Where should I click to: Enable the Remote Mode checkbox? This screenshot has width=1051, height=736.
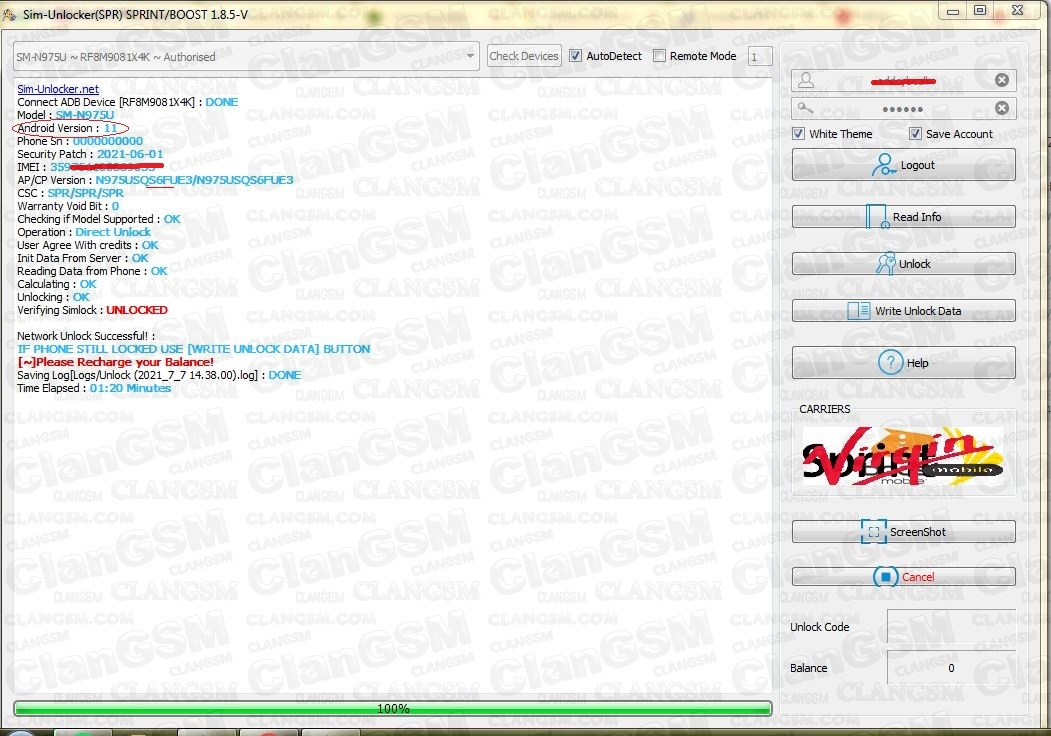point(660,56)
